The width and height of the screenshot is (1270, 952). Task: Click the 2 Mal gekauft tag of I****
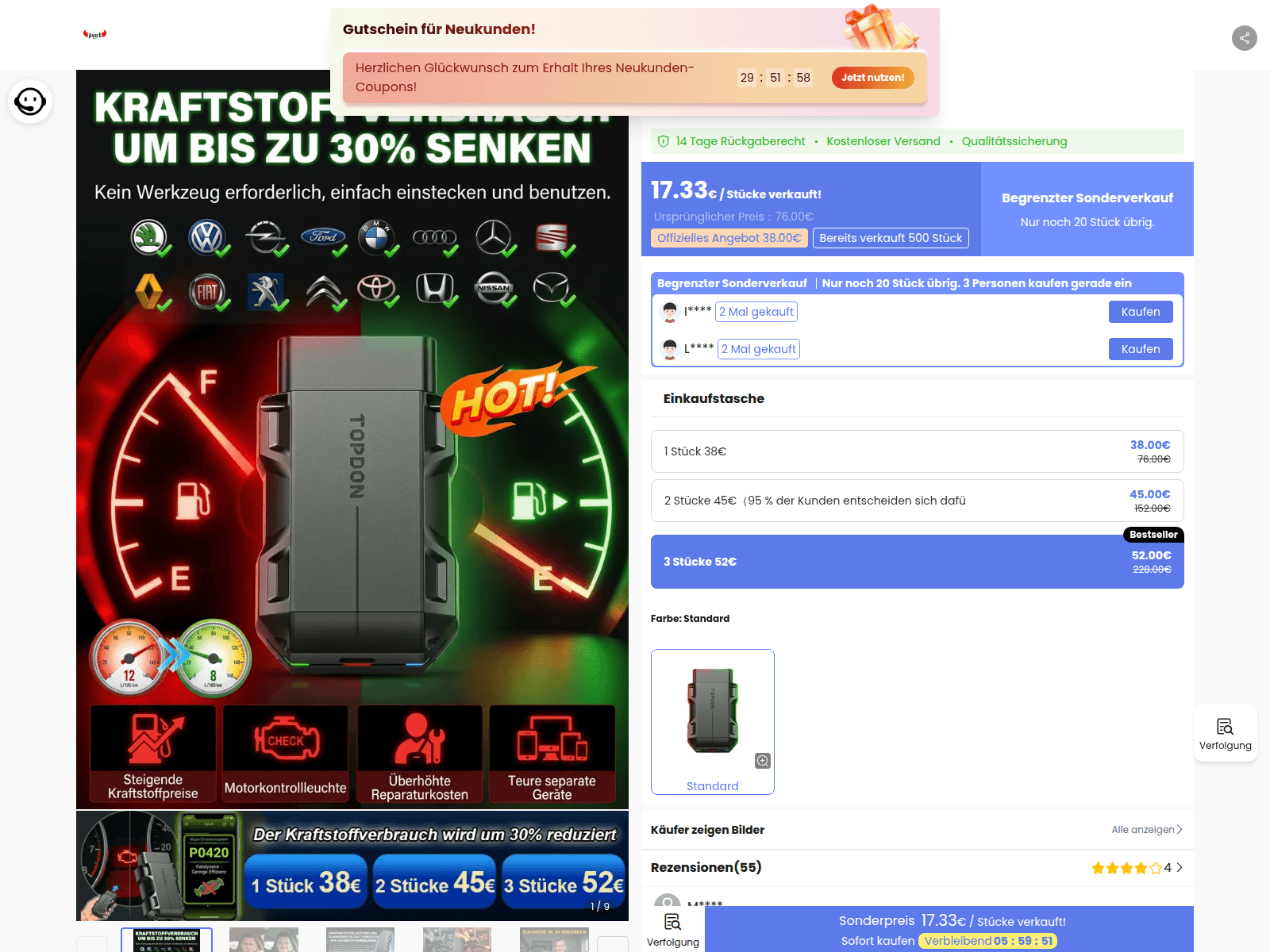tap(756, 312)
